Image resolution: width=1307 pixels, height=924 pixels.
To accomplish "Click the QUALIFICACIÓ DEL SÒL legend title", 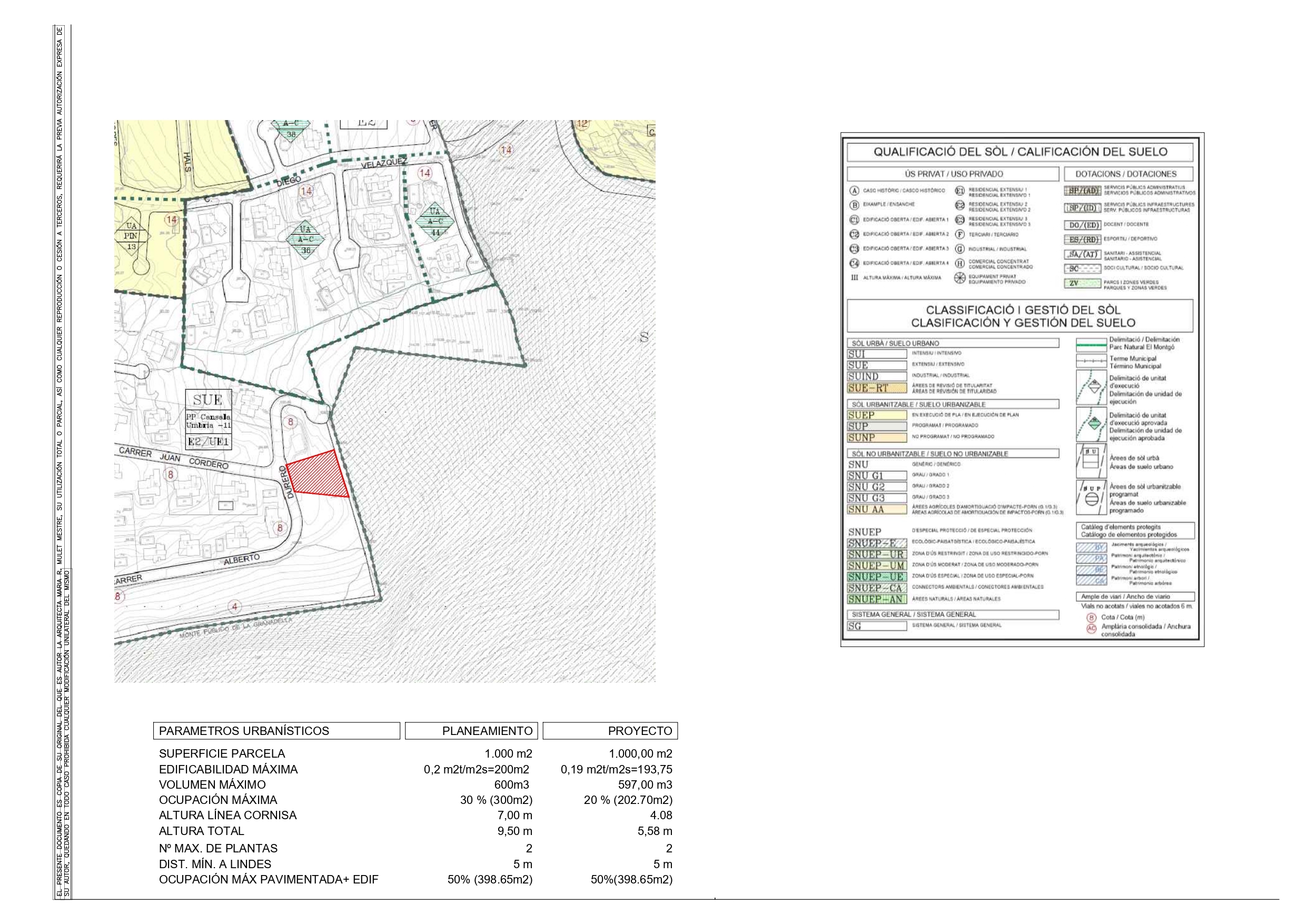I will pos(1020,152).
